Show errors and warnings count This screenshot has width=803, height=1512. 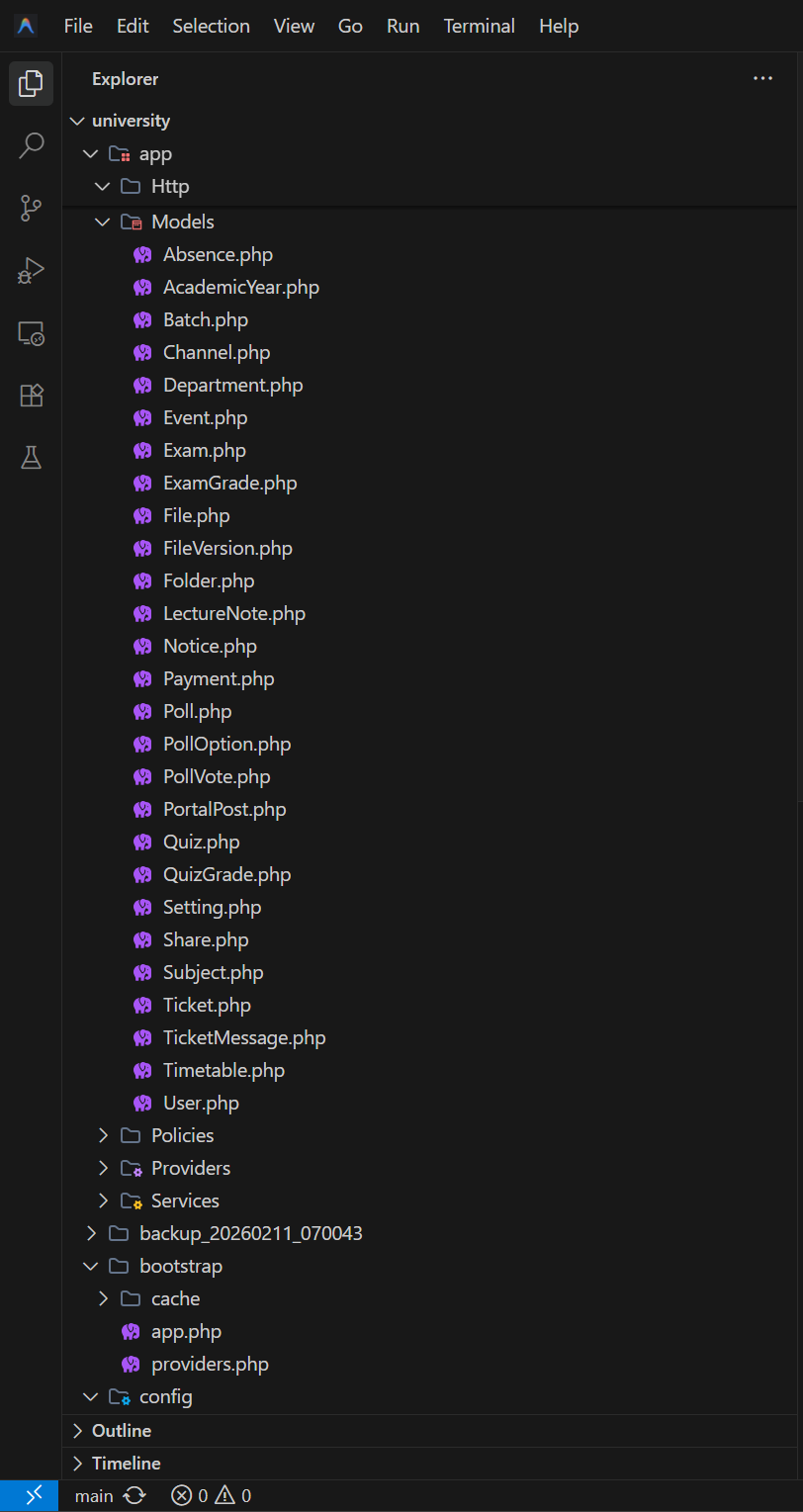211,1495
